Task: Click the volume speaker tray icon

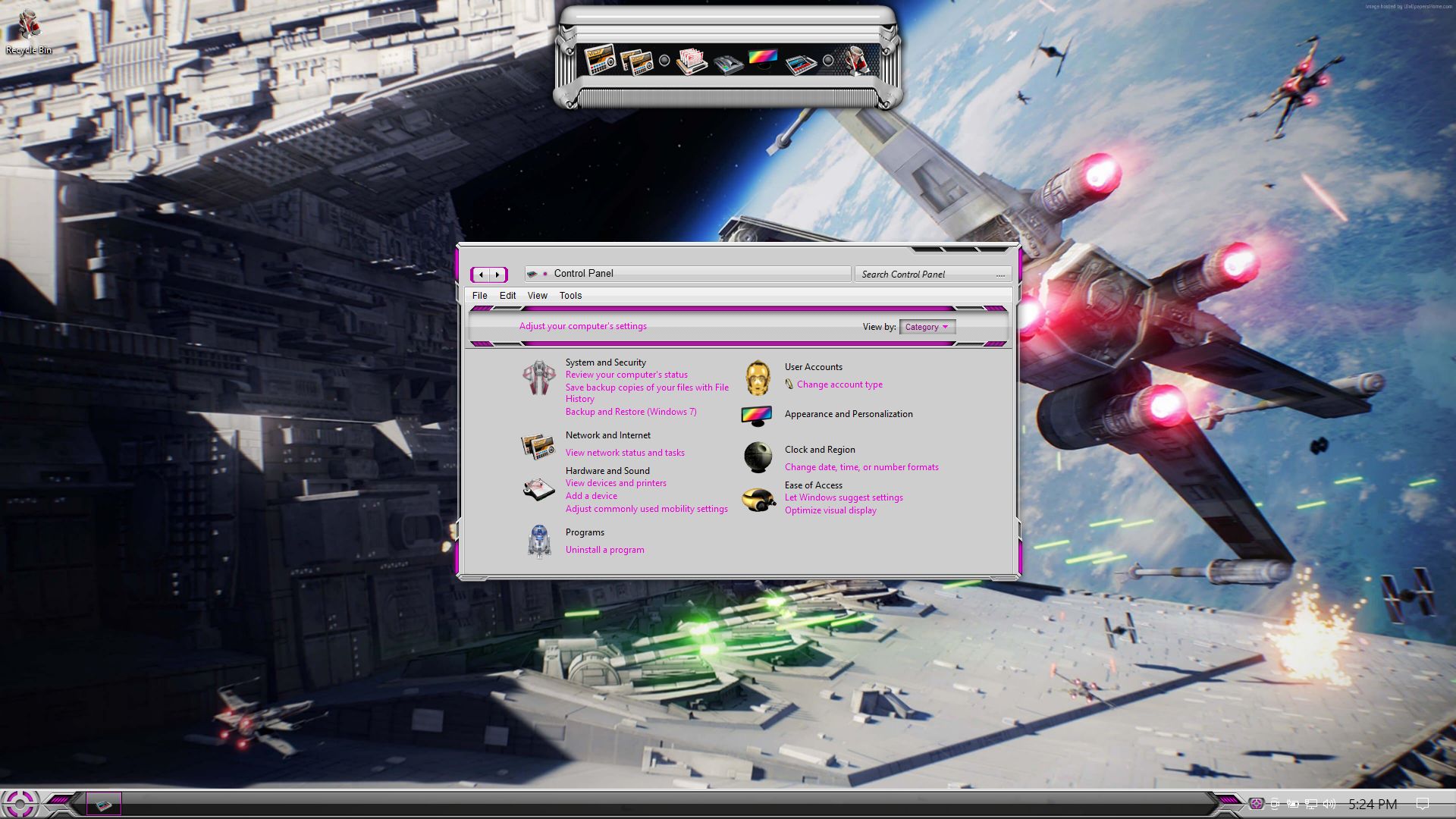Action: (x=1329, y=804)
